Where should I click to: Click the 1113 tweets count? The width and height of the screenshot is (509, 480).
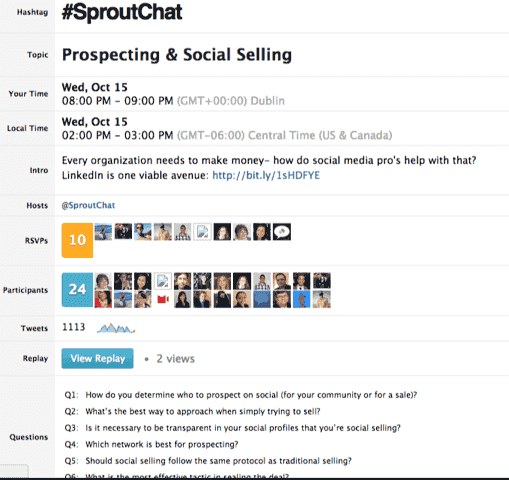point(74,327)
